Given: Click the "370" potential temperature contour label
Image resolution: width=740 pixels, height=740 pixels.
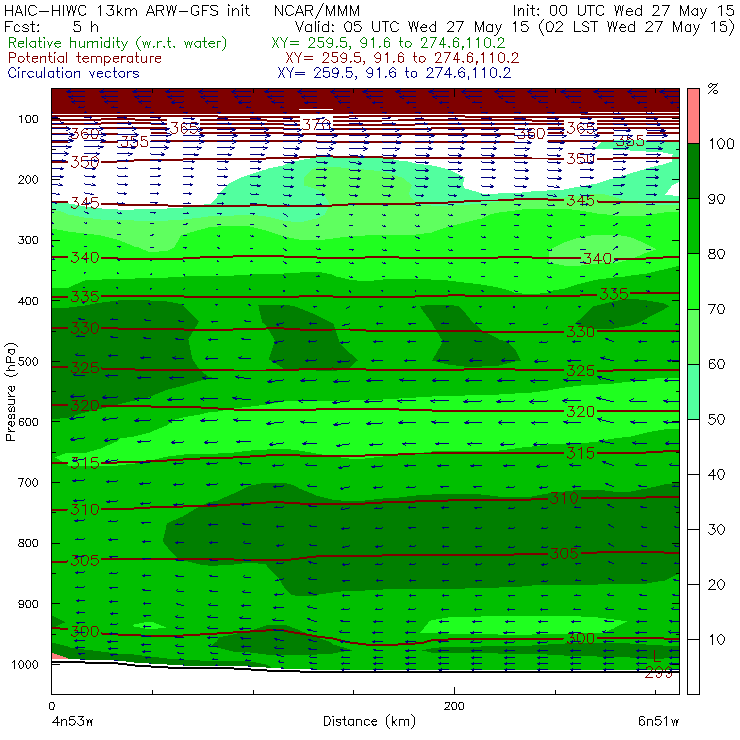Looking at the screenshot, I should click(316, 125).
